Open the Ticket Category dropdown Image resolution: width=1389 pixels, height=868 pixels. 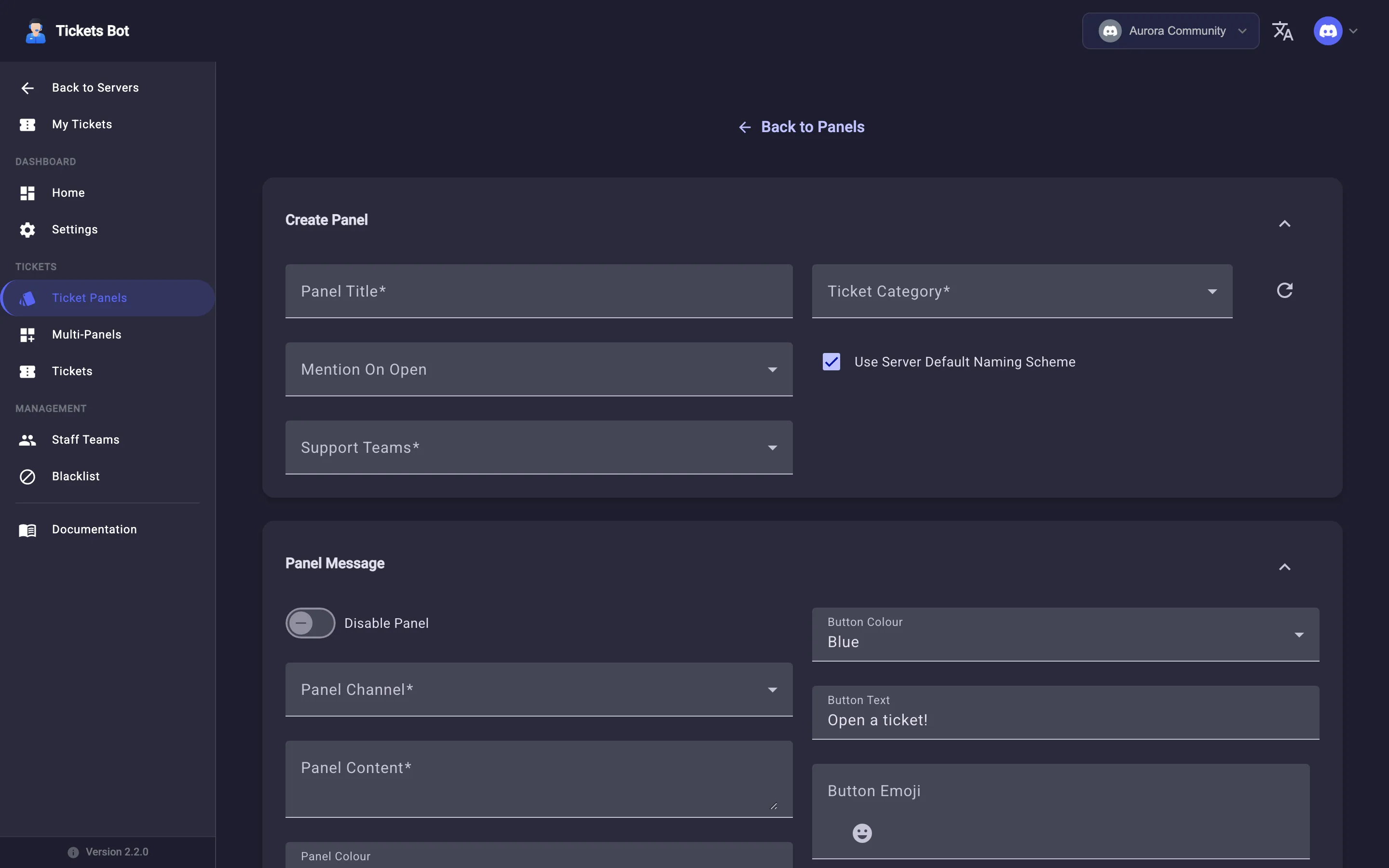[x=1021, y=291]
